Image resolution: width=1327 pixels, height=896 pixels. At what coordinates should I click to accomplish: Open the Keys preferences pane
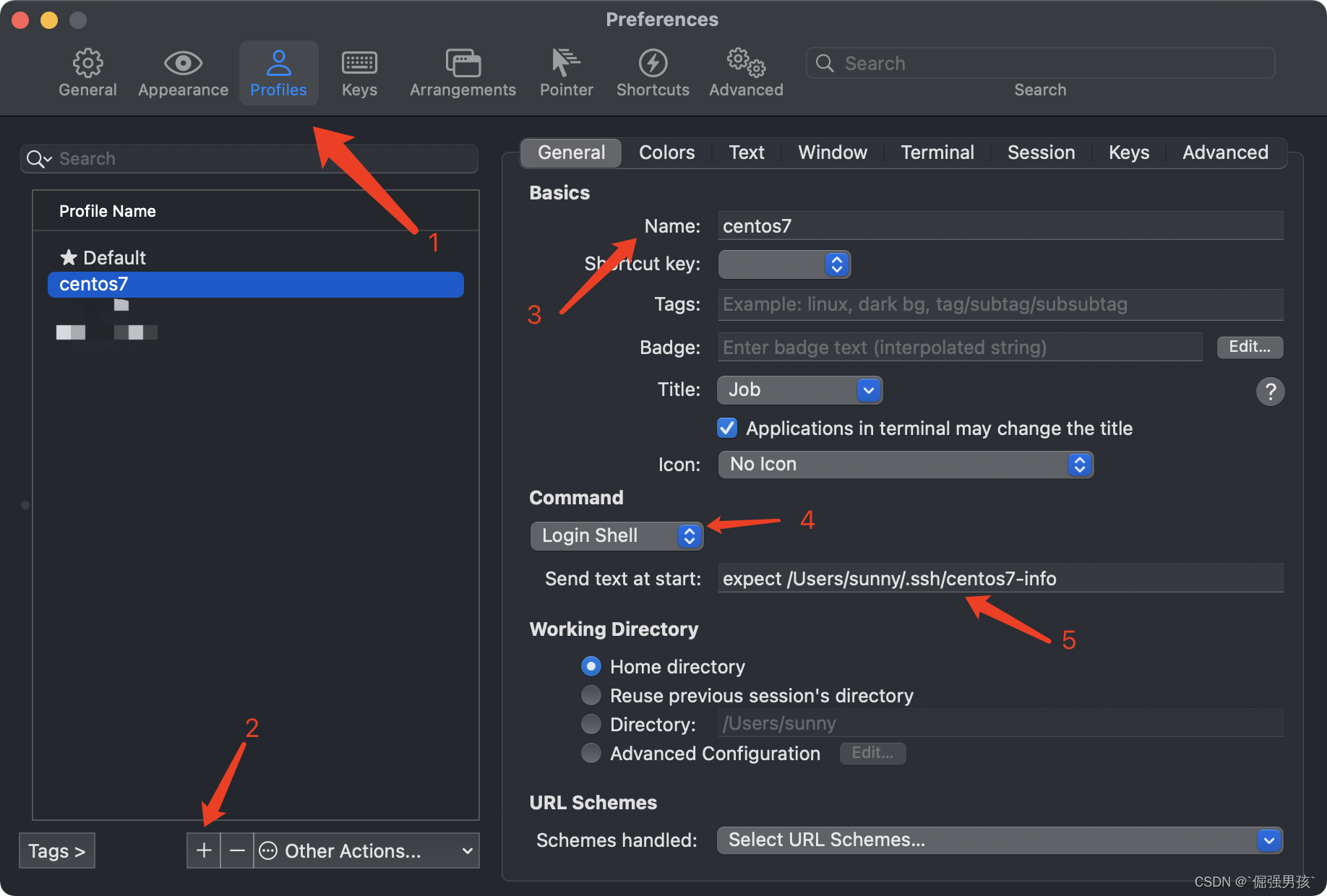tap(359, 72)
